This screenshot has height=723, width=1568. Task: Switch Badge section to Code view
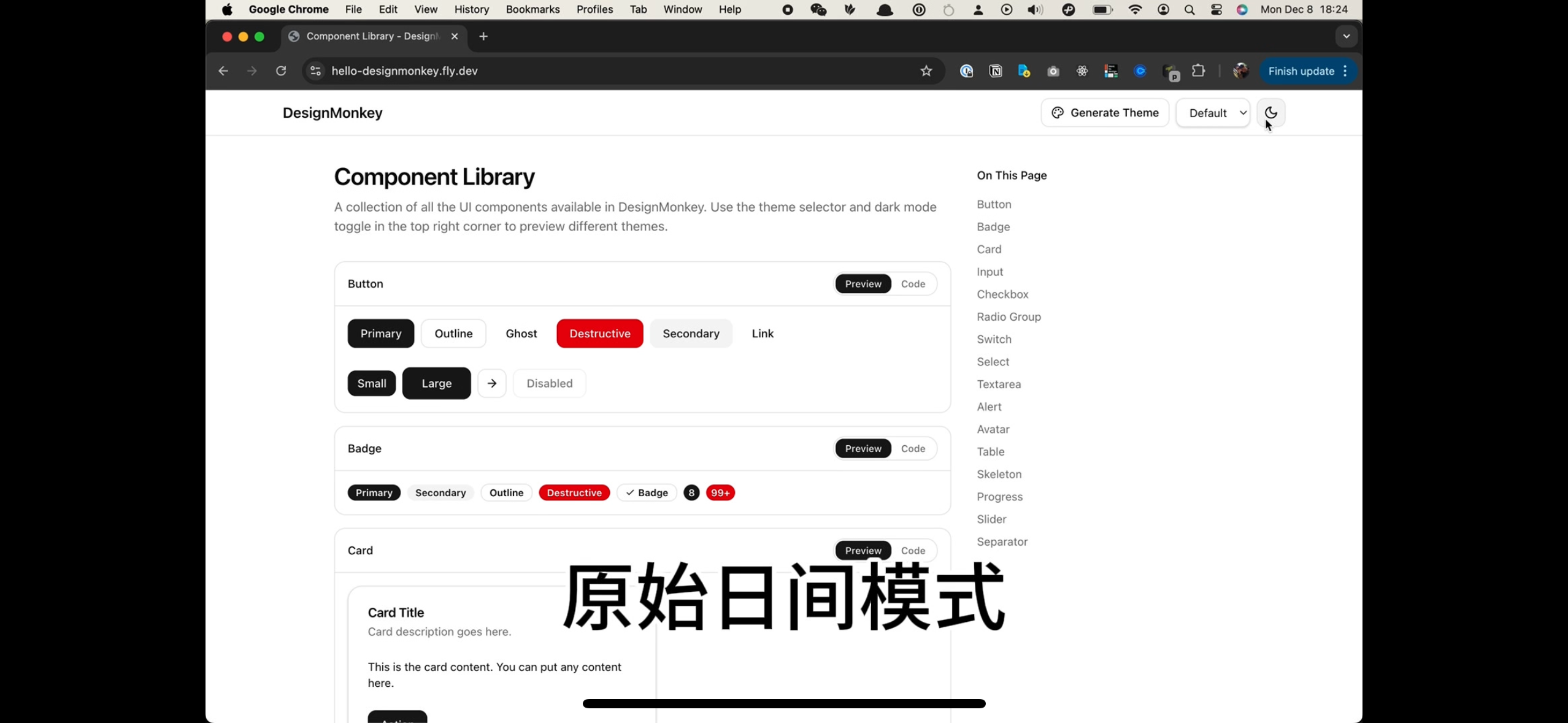coord(913,449)
